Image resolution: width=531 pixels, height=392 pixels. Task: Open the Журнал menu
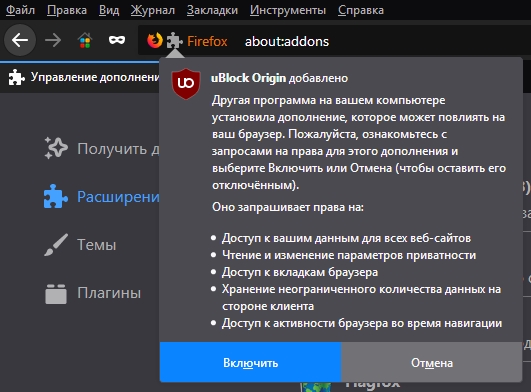153,10
